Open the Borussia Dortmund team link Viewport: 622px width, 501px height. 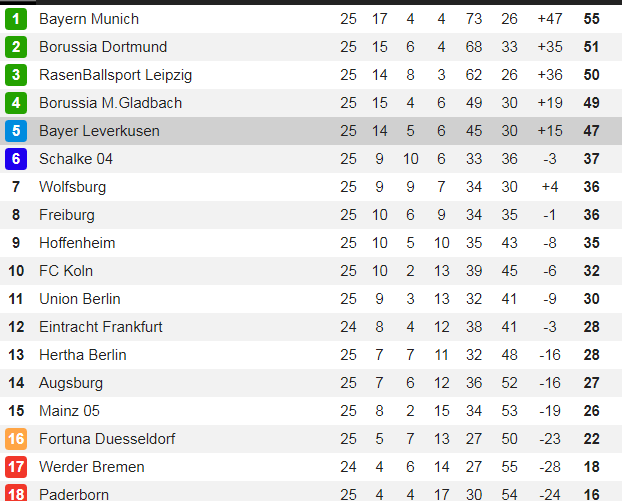coord(103,47)
